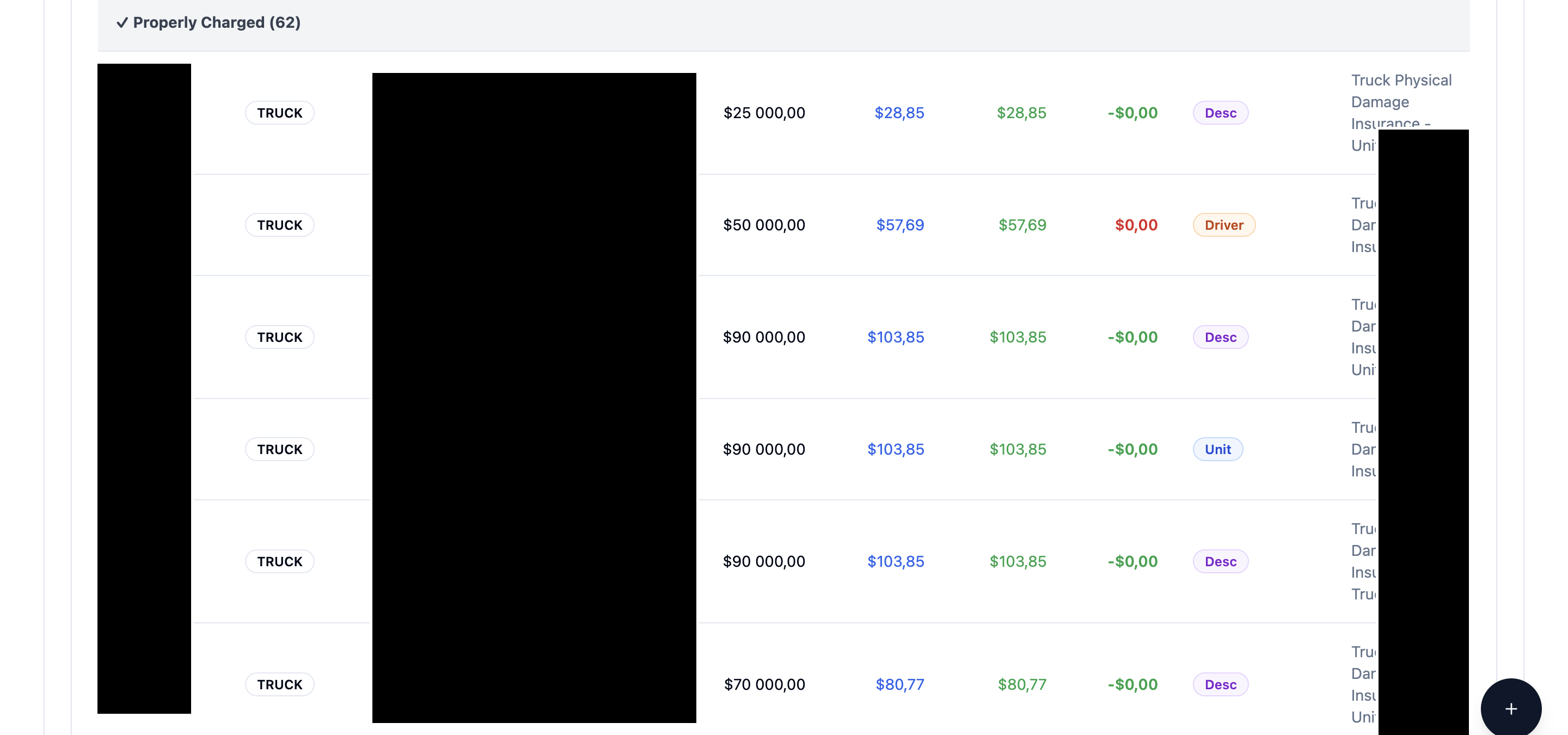Open the blue $28,85 amount link

pos(898,113)
